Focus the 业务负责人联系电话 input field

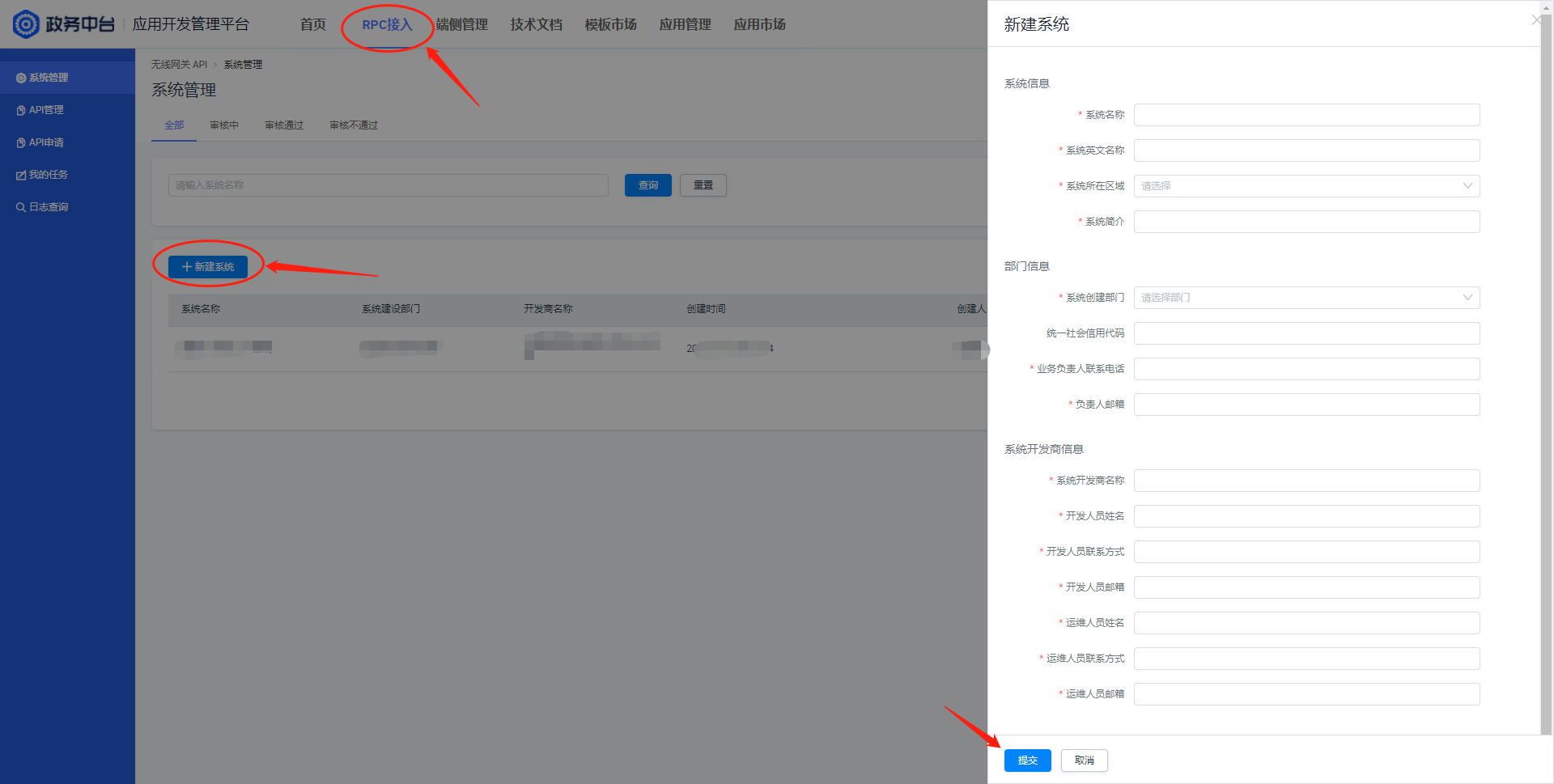pos(1306,369)
